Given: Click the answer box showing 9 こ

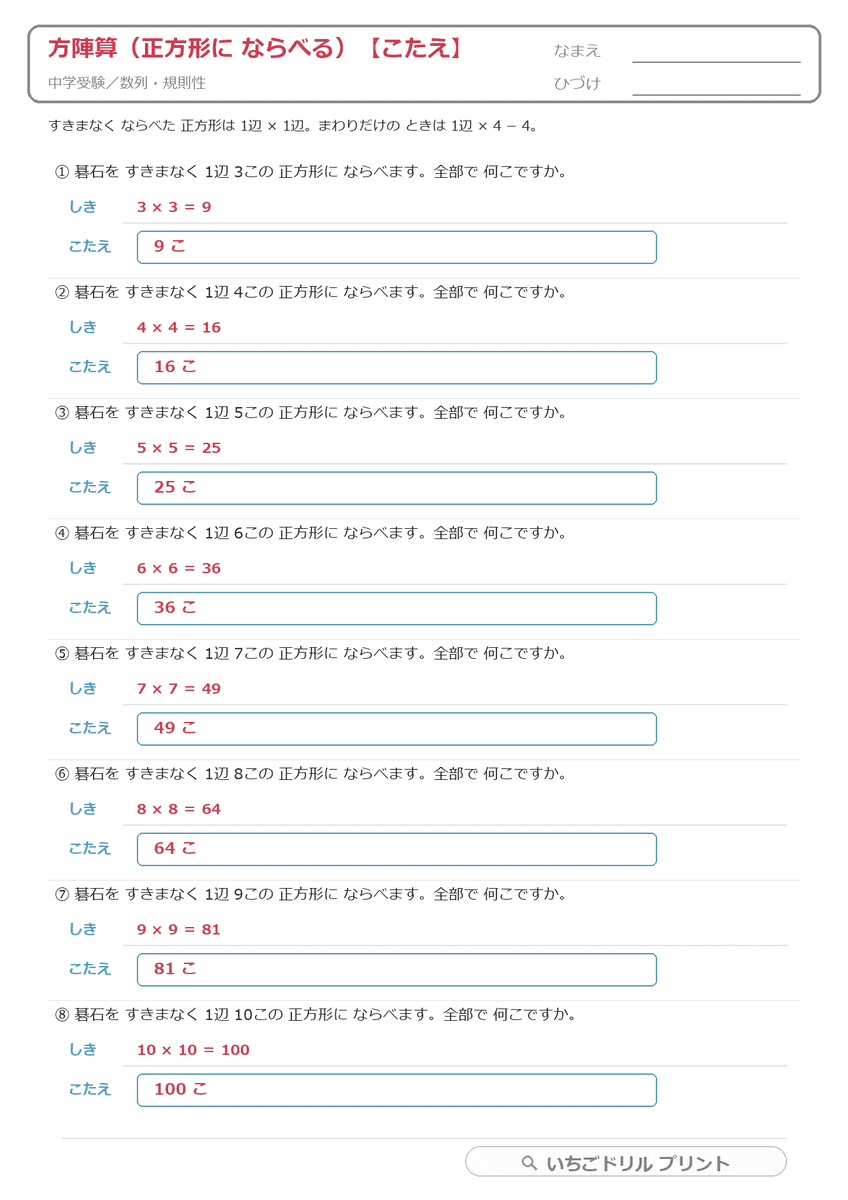Looking at the screenshot, I should pos(397,247).
